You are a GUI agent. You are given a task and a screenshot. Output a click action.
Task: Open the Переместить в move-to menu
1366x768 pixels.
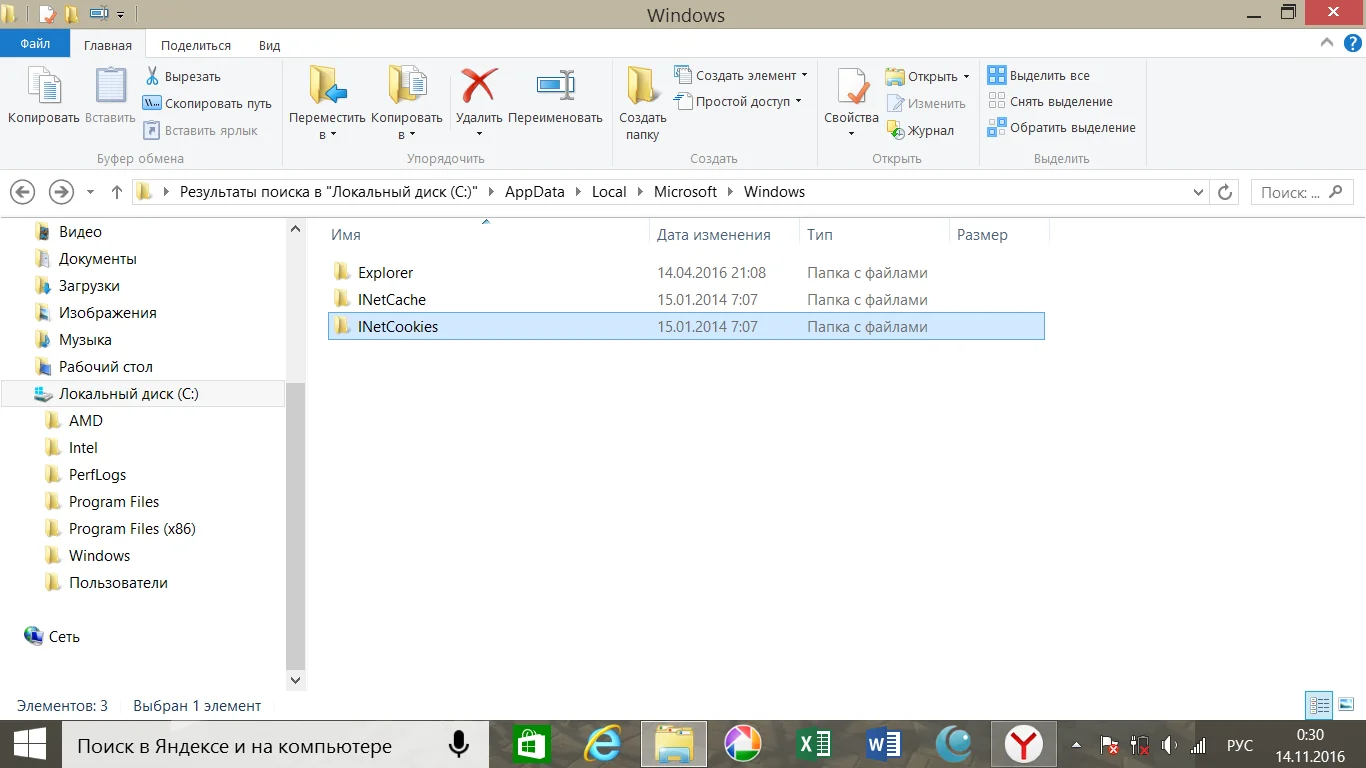(x=327, y=104)
